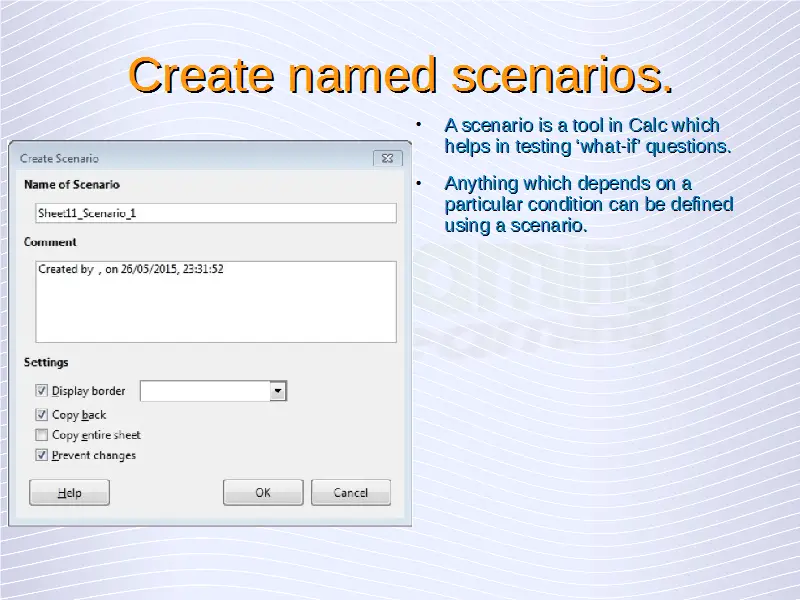800x600 pixels.
Task: Expand the border color dropdown arrow
Action: point(279,391)
